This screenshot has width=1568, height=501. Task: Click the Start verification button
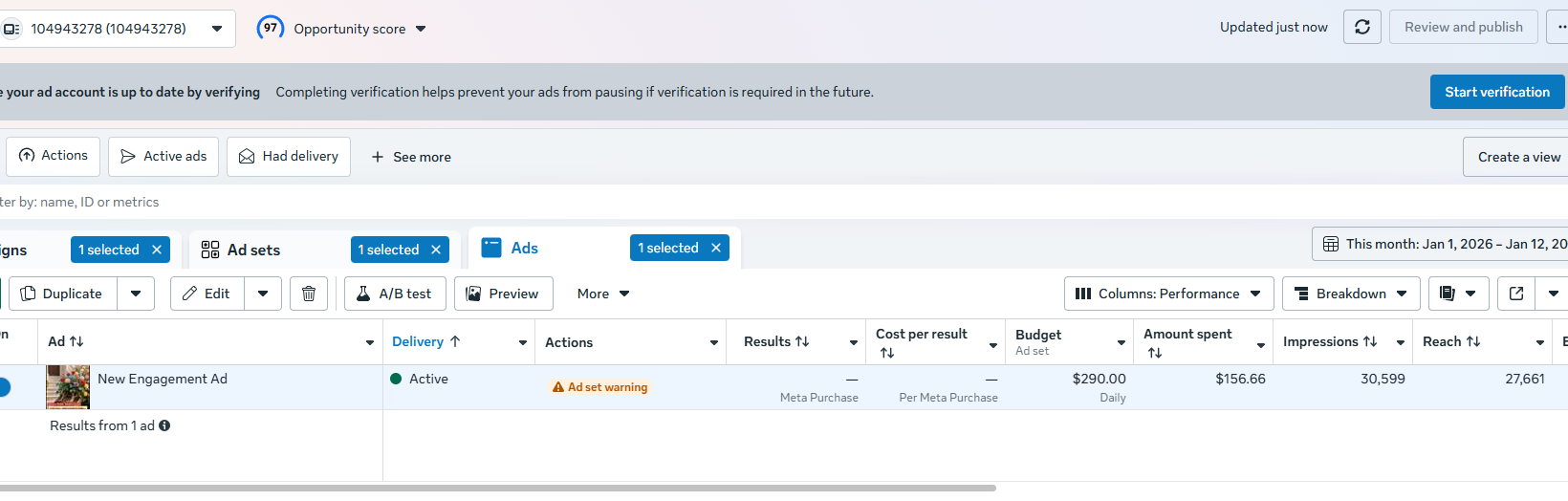pos(1496,92)
